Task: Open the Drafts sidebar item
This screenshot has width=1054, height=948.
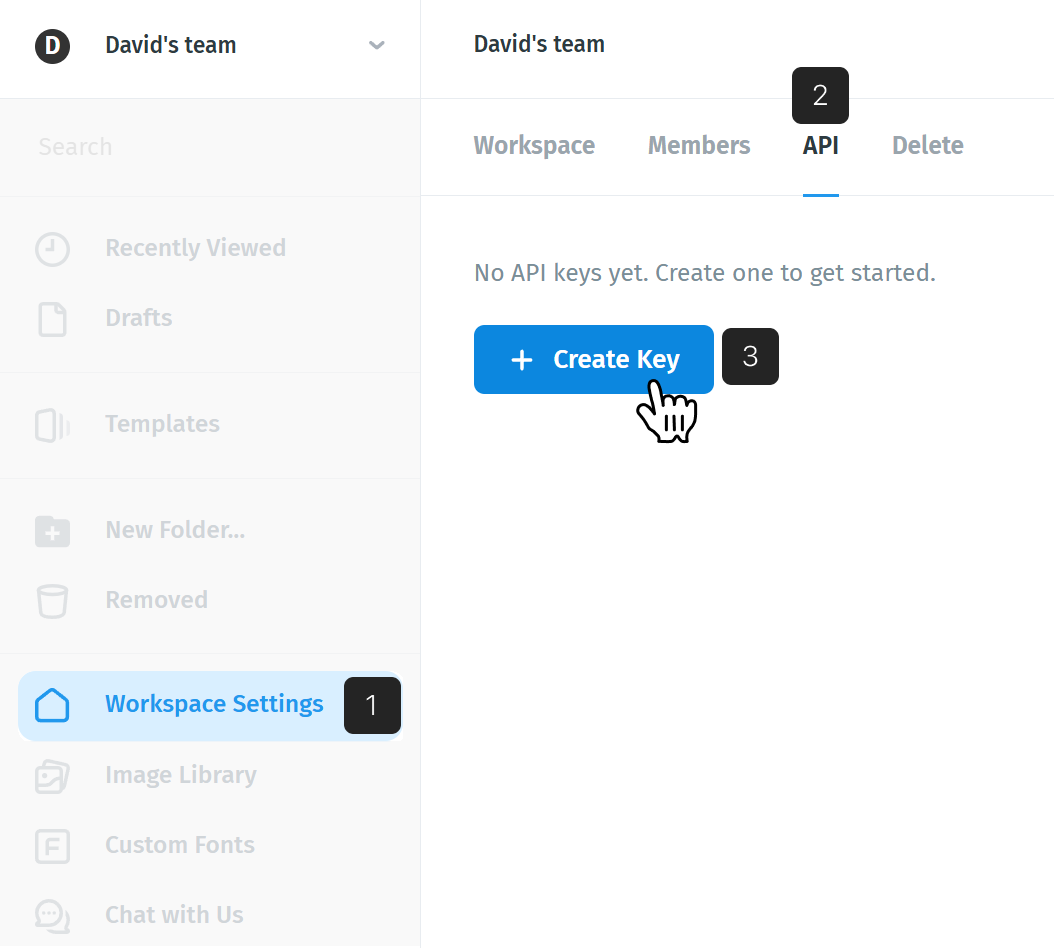Action: coord(210,318)
